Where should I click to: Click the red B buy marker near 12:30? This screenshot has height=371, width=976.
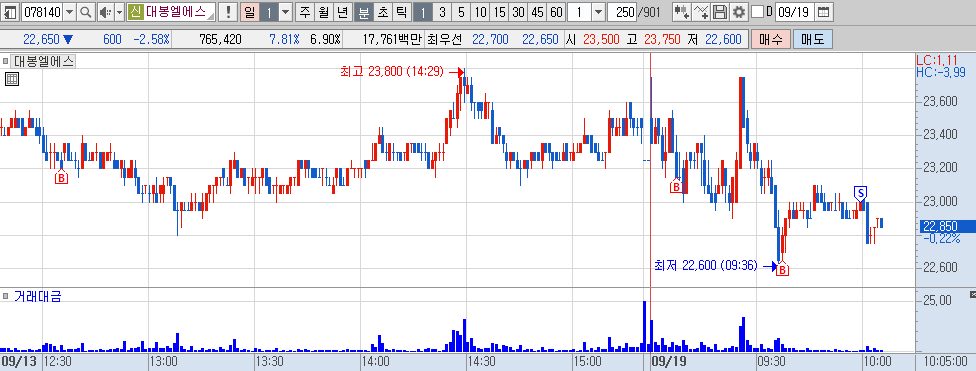pos(61,178)
